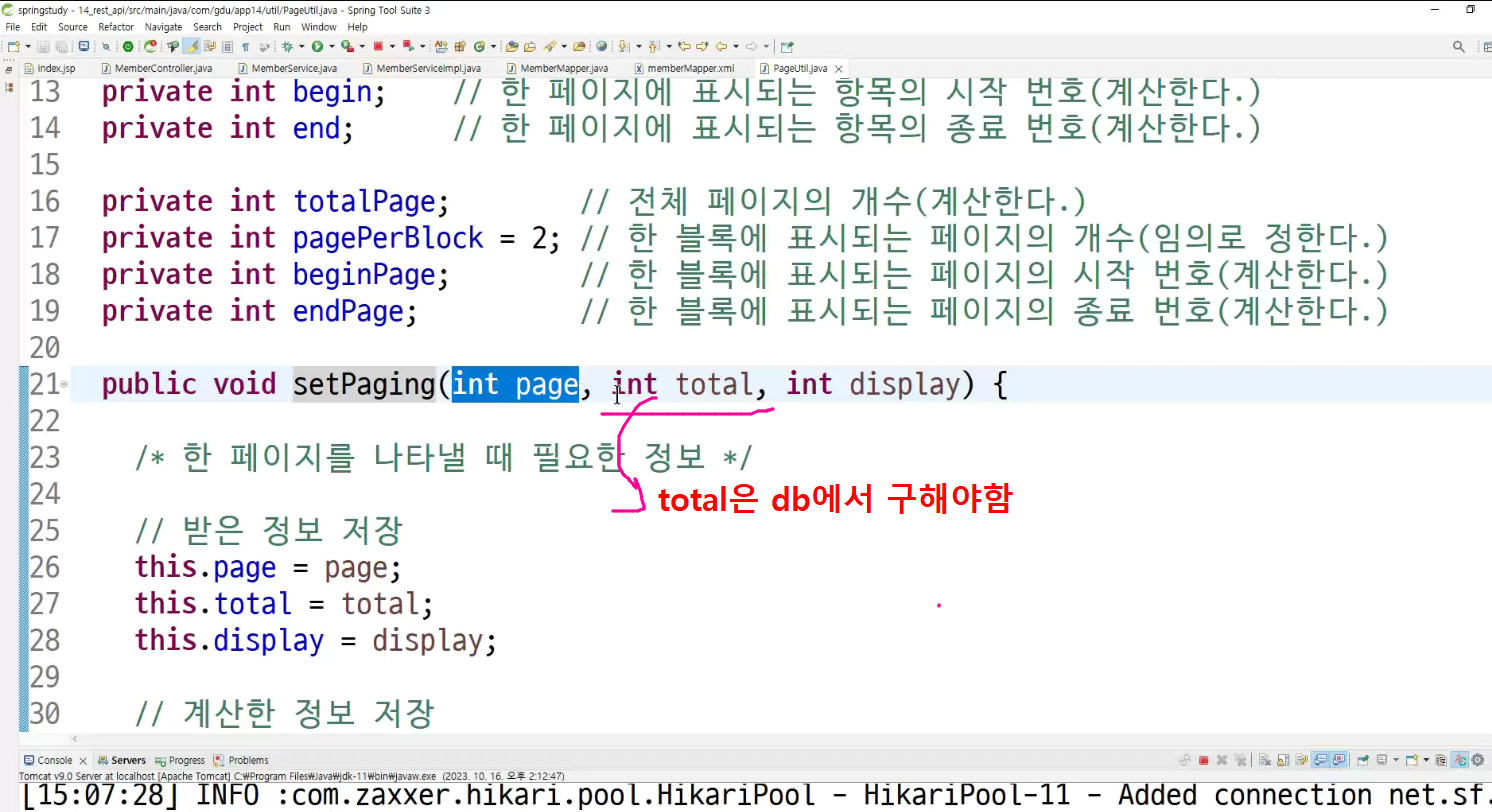
Task: Click the Next Annotation arrow icon
Action: click(623, 46)
